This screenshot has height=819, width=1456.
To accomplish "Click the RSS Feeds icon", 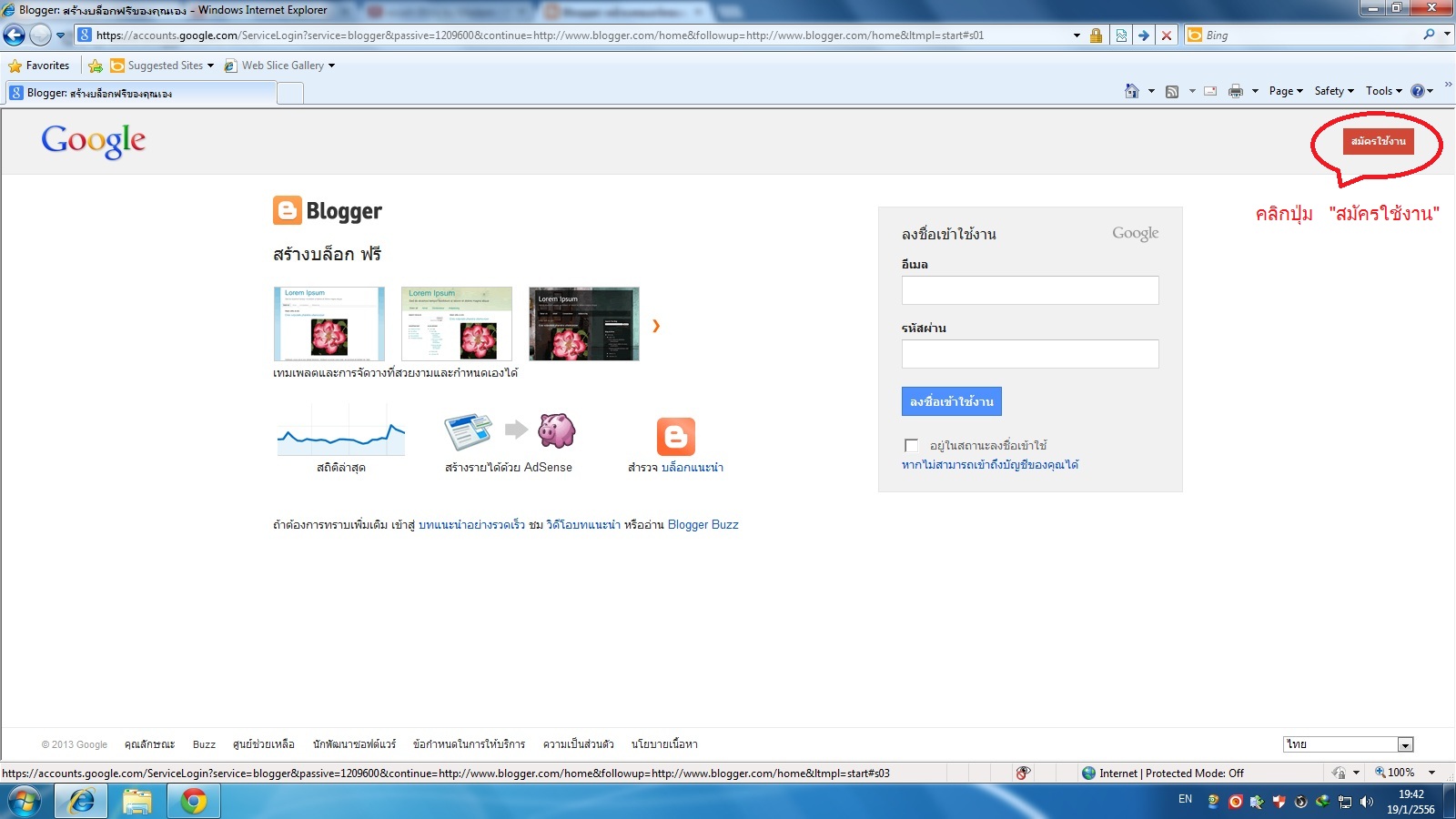I will click(1172, 91).
